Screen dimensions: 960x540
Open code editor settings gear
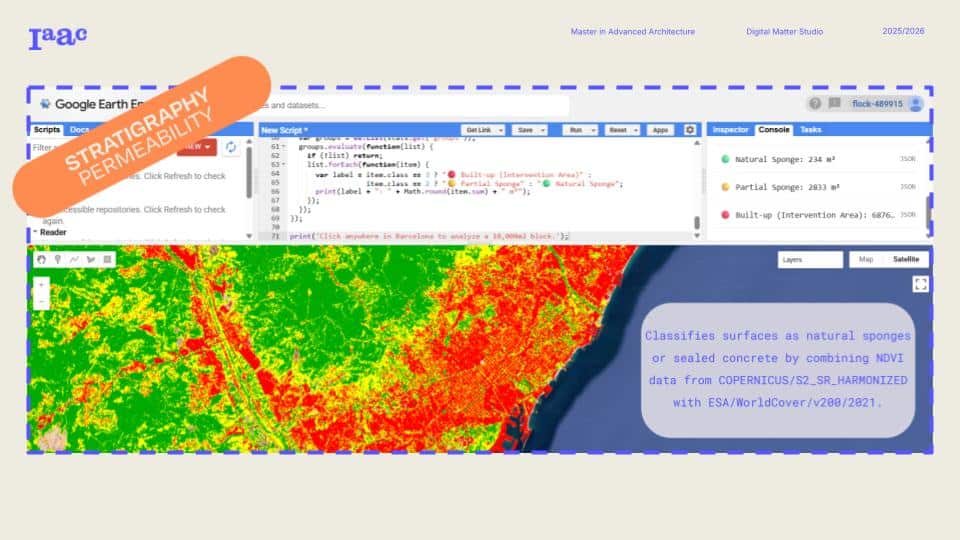coord(690,130)
